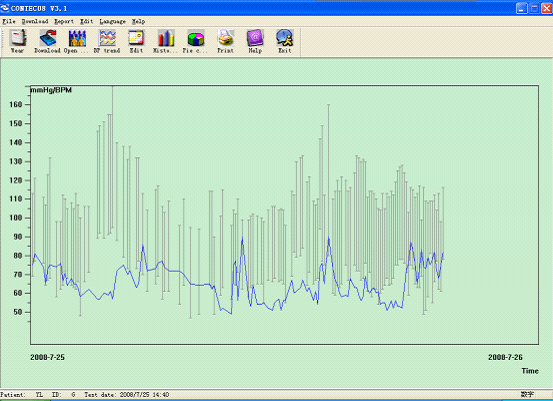Click the Time axis label
This screenshot has height=401, width=553.
pos(530,371)
